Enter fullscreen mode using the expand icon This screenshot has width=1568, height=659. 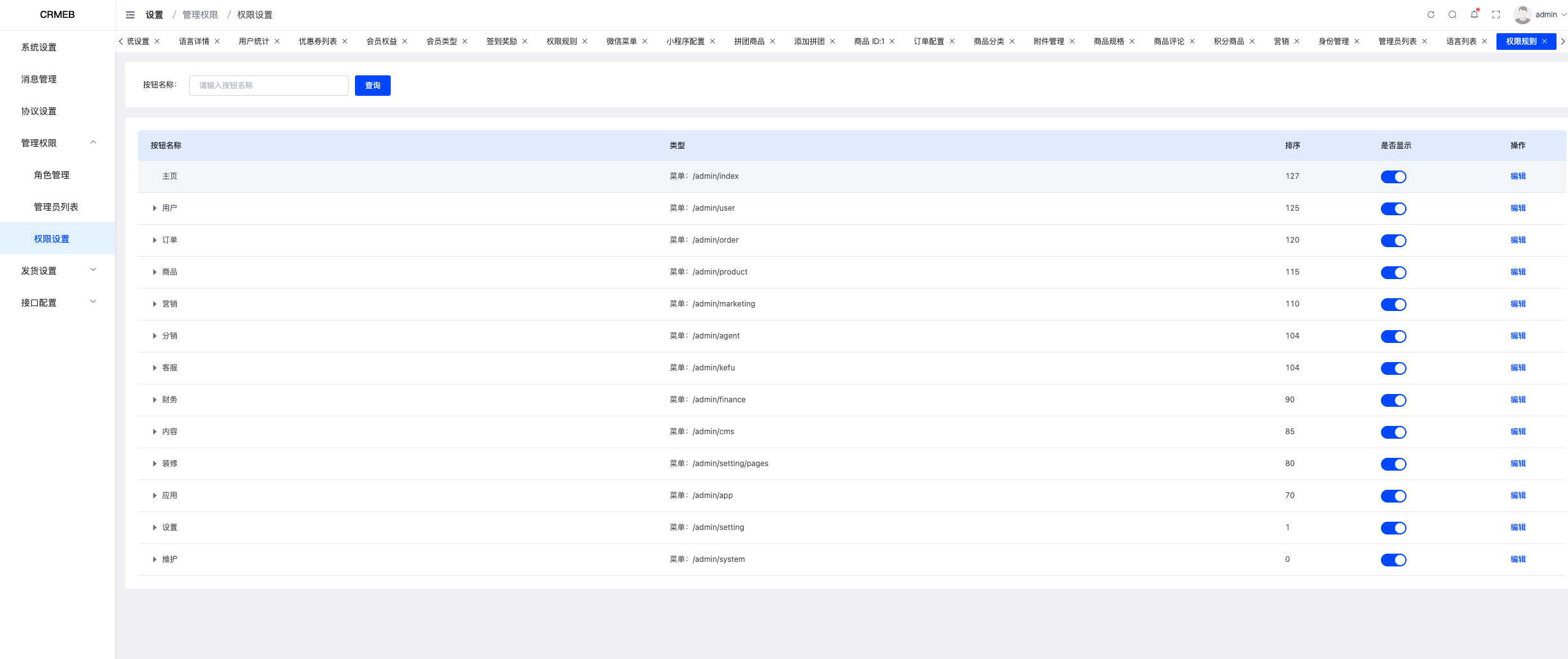click(x=1496, y=15)
